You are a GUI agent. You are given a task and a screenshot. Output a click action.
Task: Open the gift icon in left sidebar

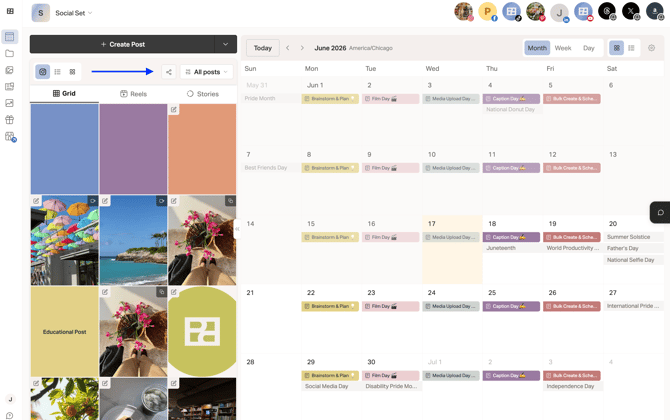tap(9, 120)
